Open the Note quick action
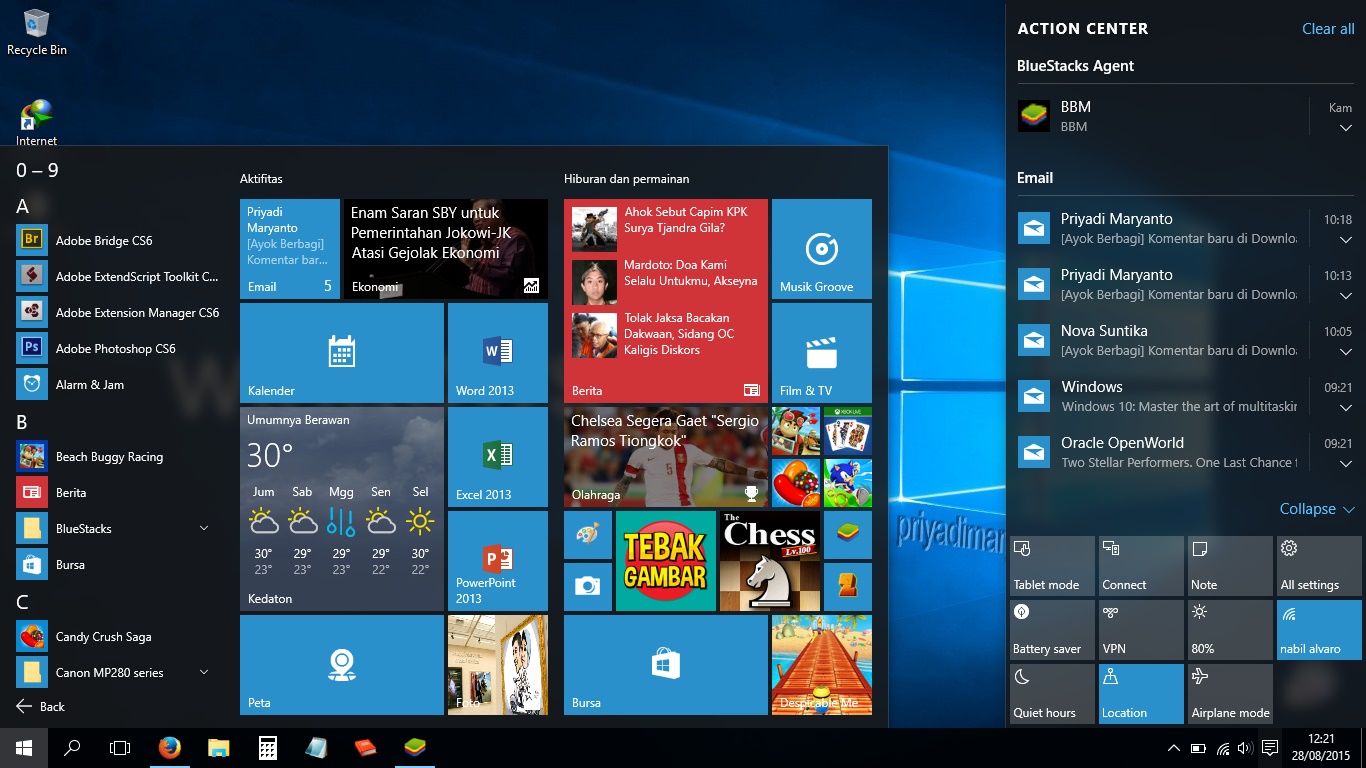1366x768 pixels. (1230, 566)
